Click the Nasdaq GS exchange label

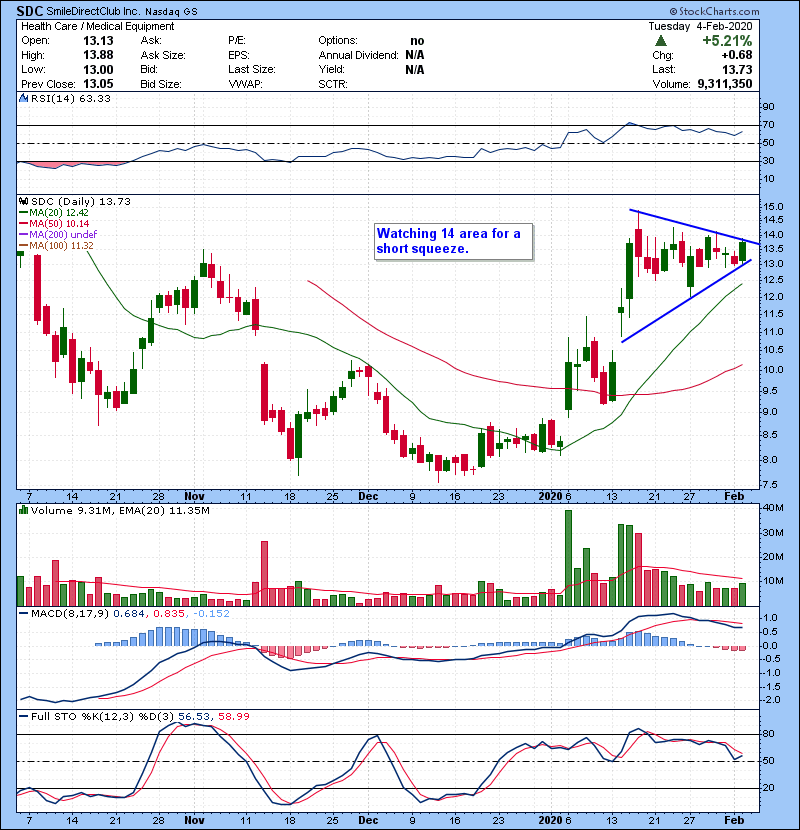click(x=171, y=12)
